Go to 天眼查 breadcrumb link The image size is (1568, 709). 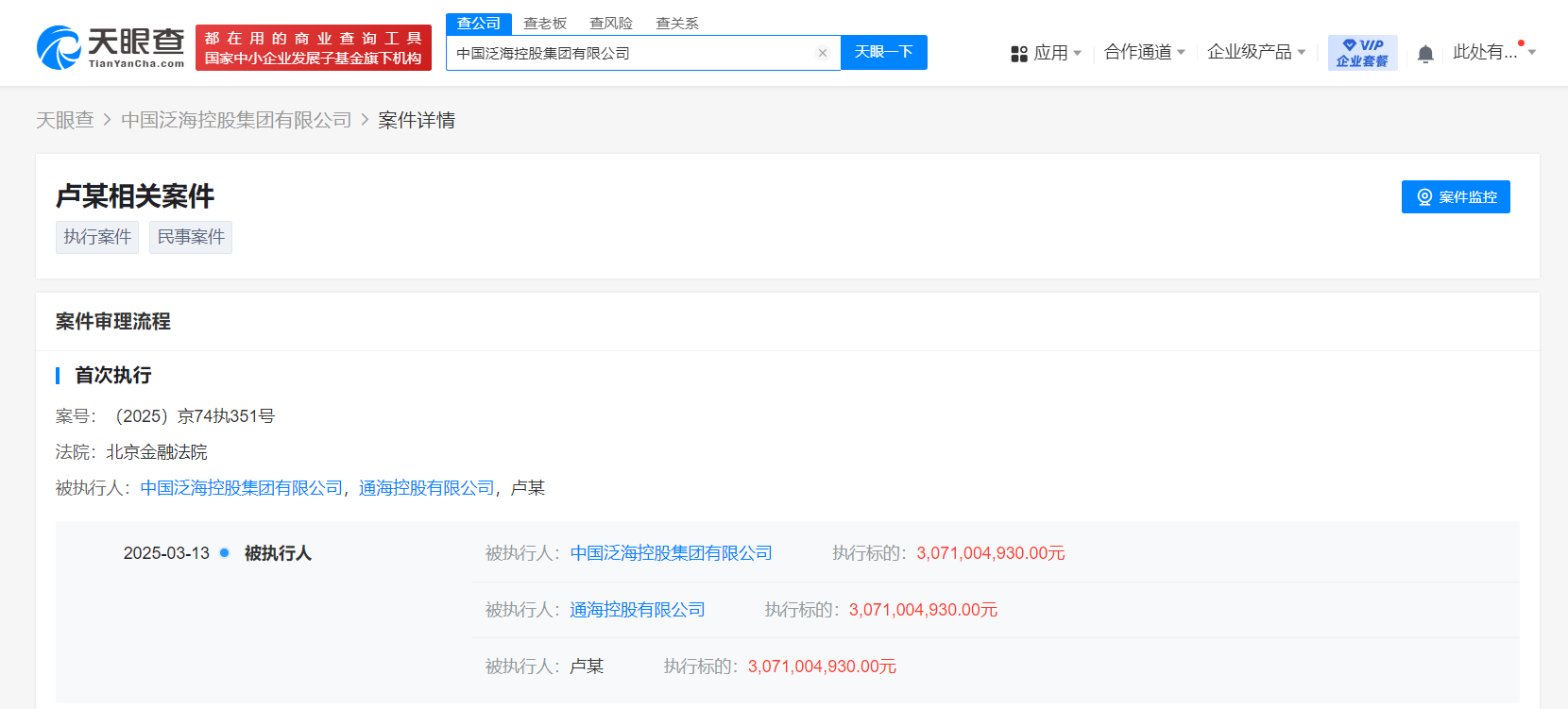[x=65, y=120]
